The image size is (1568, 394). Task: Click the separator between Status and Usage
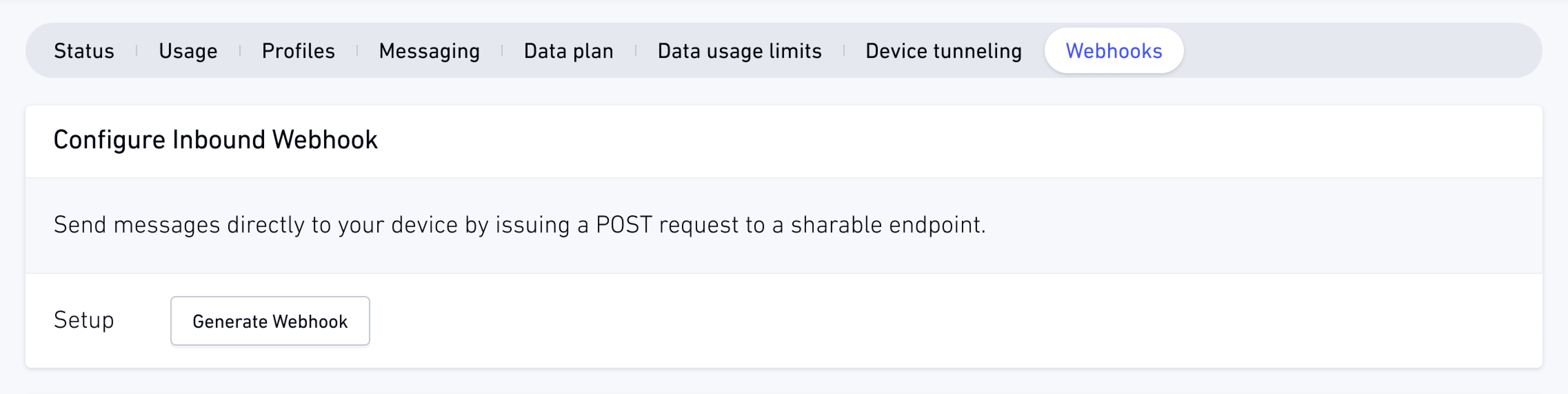pos(136,51)
